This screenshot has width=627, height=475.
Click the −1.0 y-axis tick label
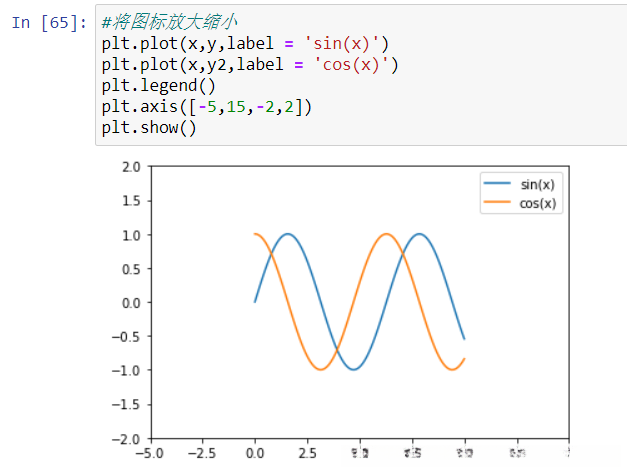[x=126, y=371]
